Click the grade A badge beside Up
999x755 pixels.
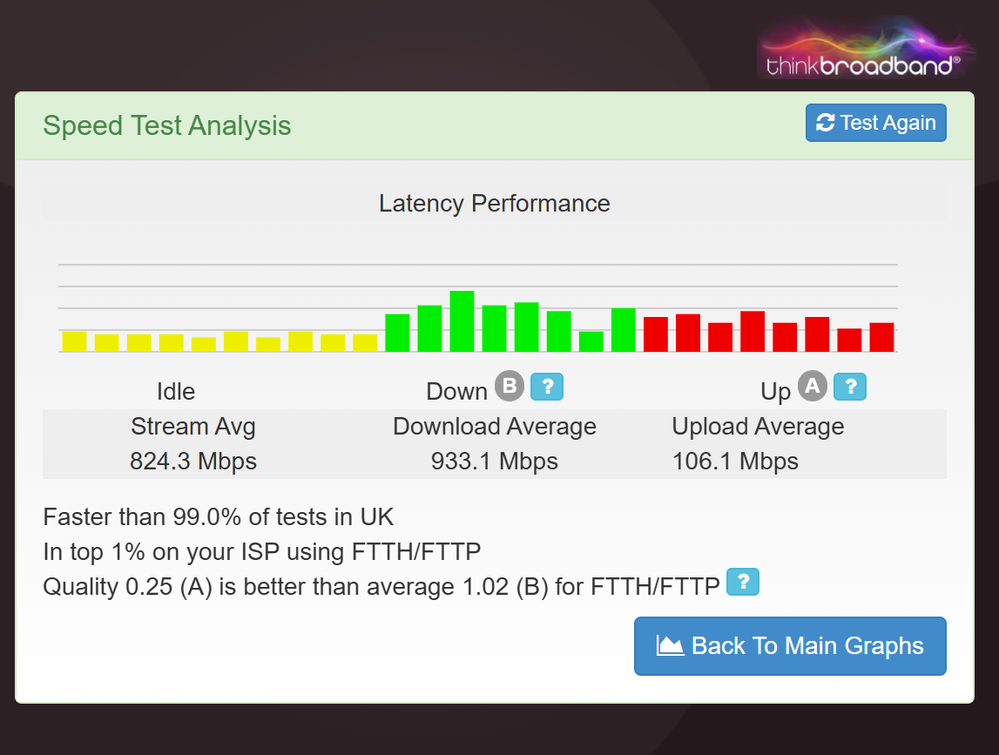tap(812, 388)
